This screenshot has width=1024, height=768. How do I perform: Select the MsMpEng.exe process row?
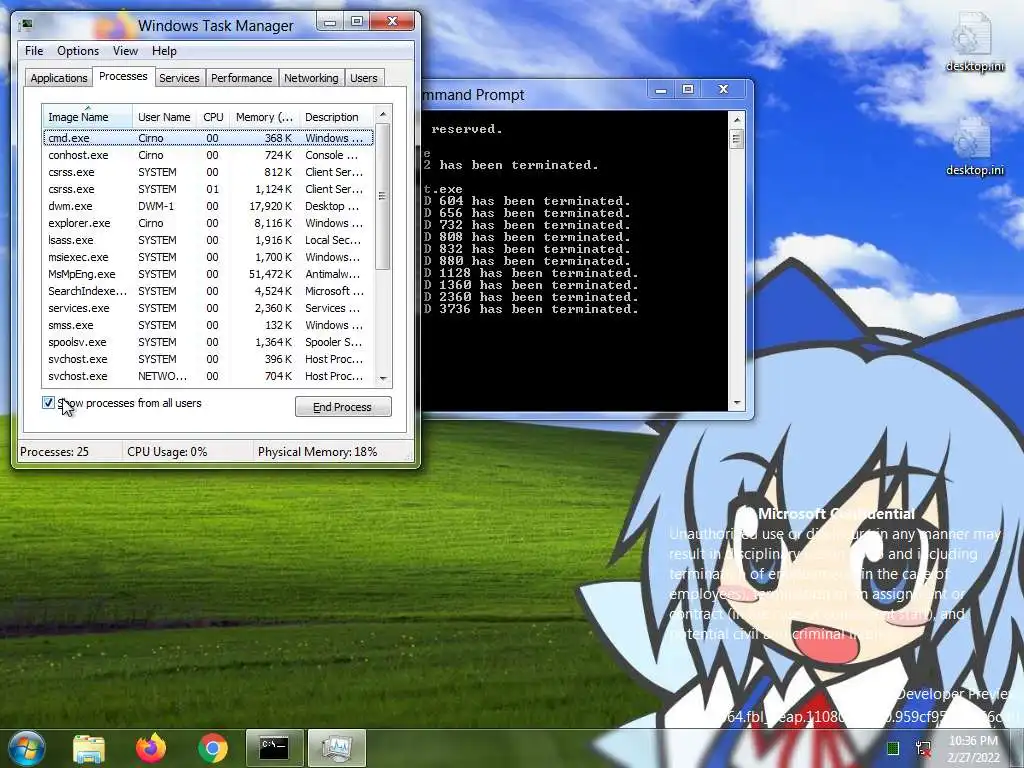[x=208, y=274]
